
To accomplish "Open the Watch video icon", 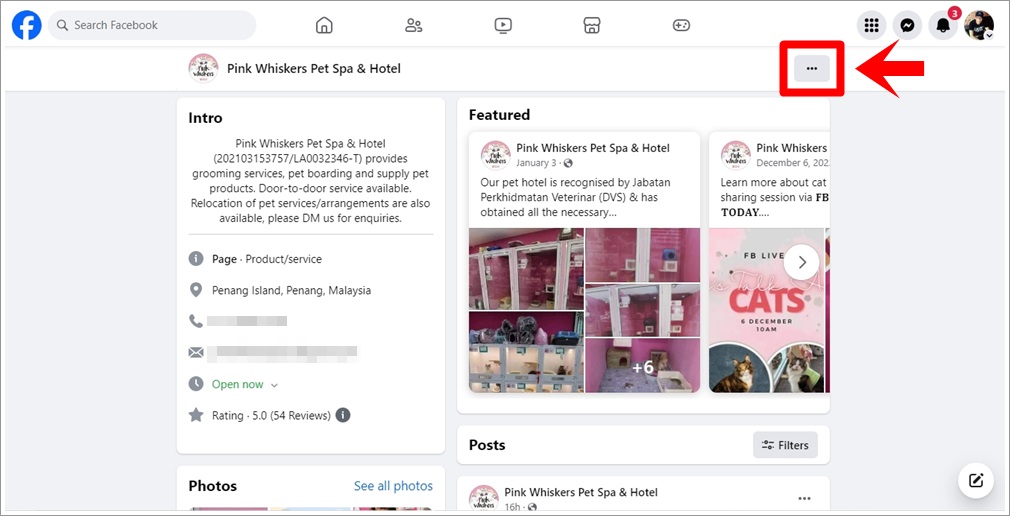I will coord(502,25).
